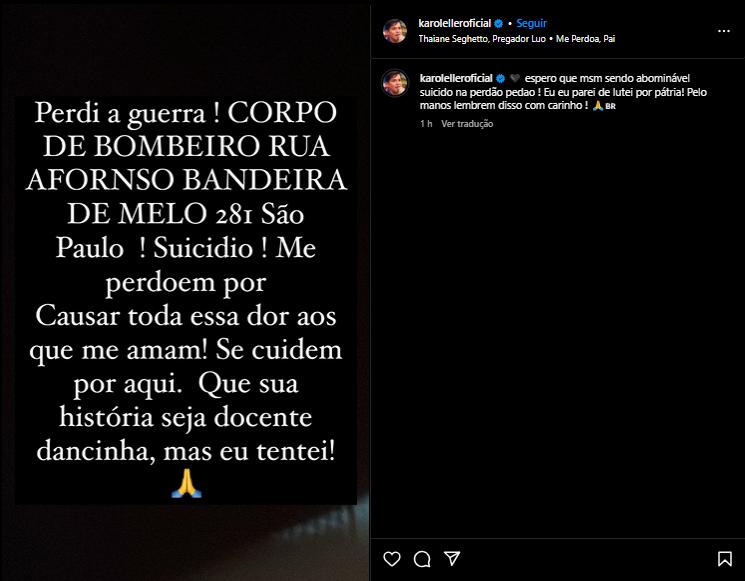Follow the account with Seguir
The width and height of the screenshot is (745, 581).
531,23
